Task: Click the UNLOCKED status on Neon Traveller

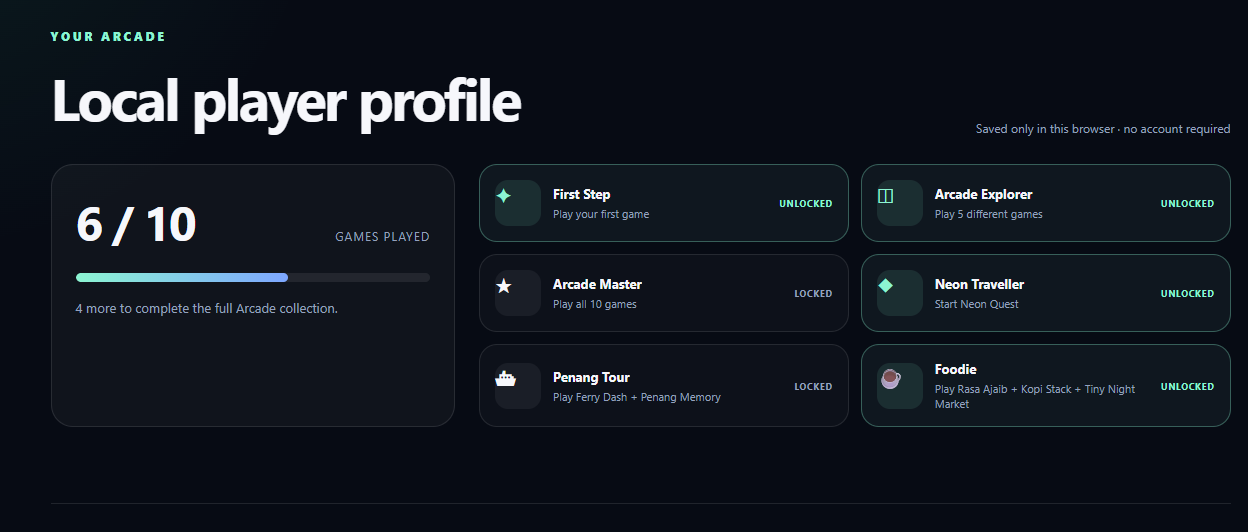Action: pos(1187,294)
